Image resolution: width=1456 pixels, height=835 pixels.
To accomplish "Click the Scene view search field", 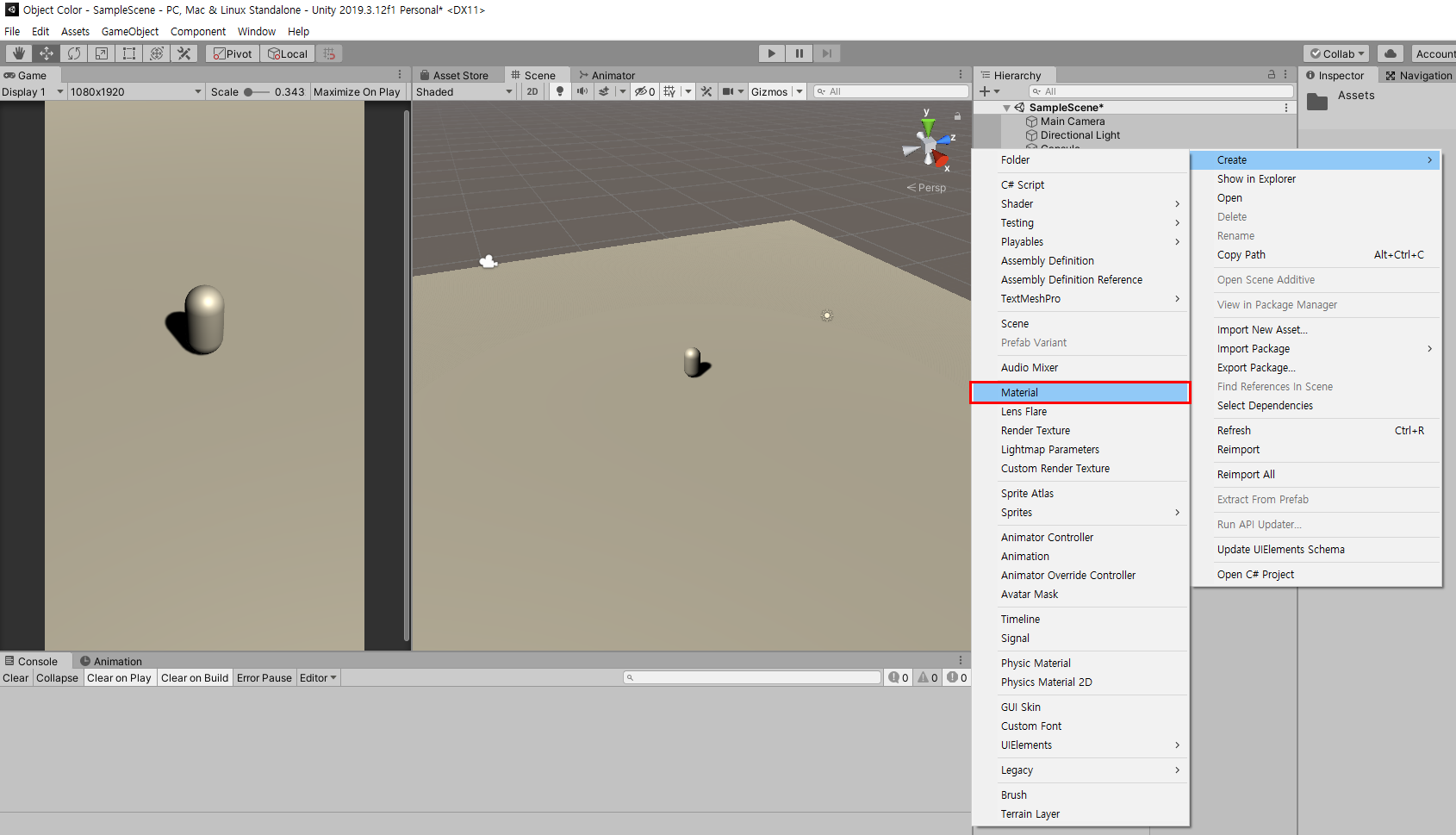I will pos(891,91).
